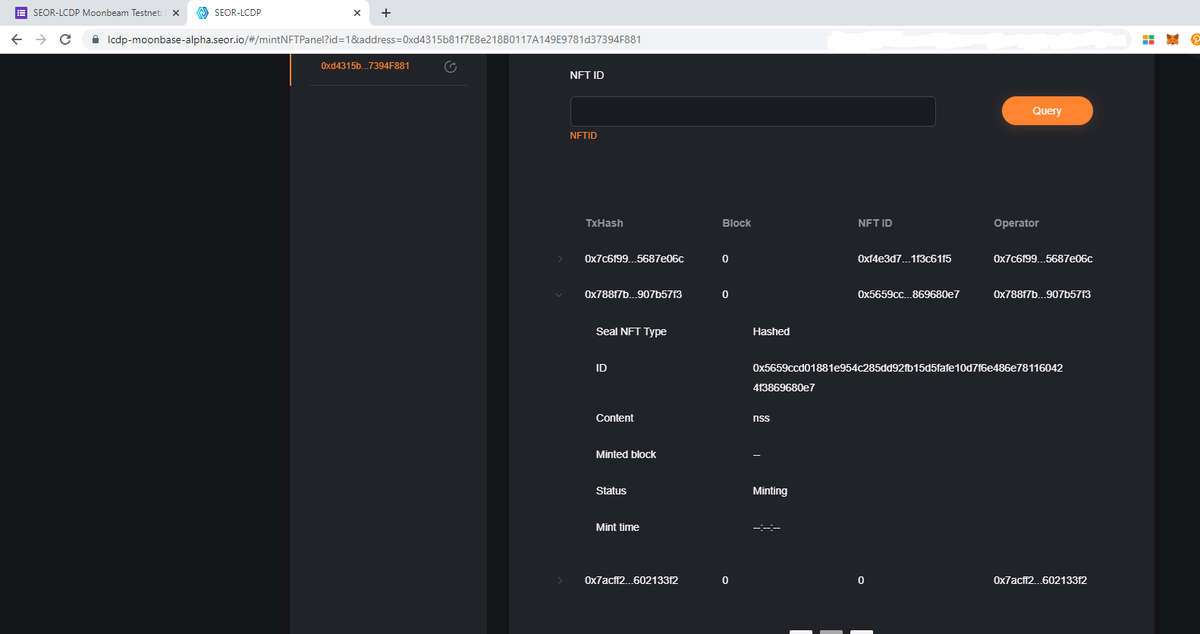
Task: Reload the page with the browser refresh icon
Action: [66, 39]
